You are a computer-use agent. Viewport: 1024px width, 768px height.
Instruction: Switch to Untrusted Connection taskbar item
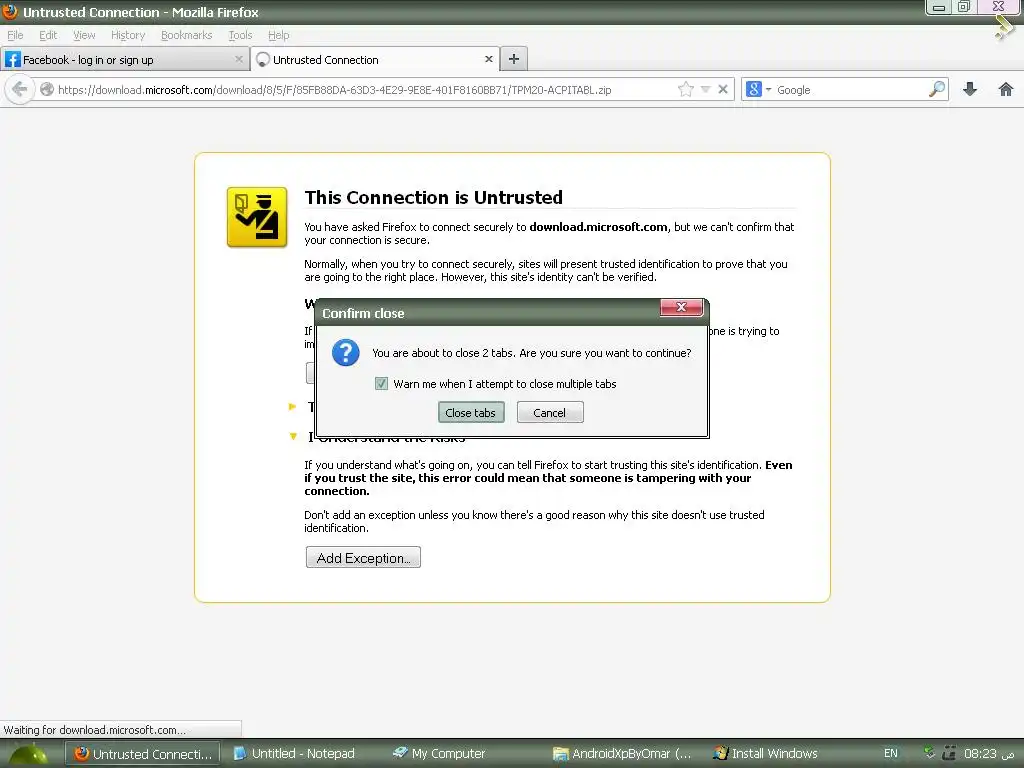(143, 754)
